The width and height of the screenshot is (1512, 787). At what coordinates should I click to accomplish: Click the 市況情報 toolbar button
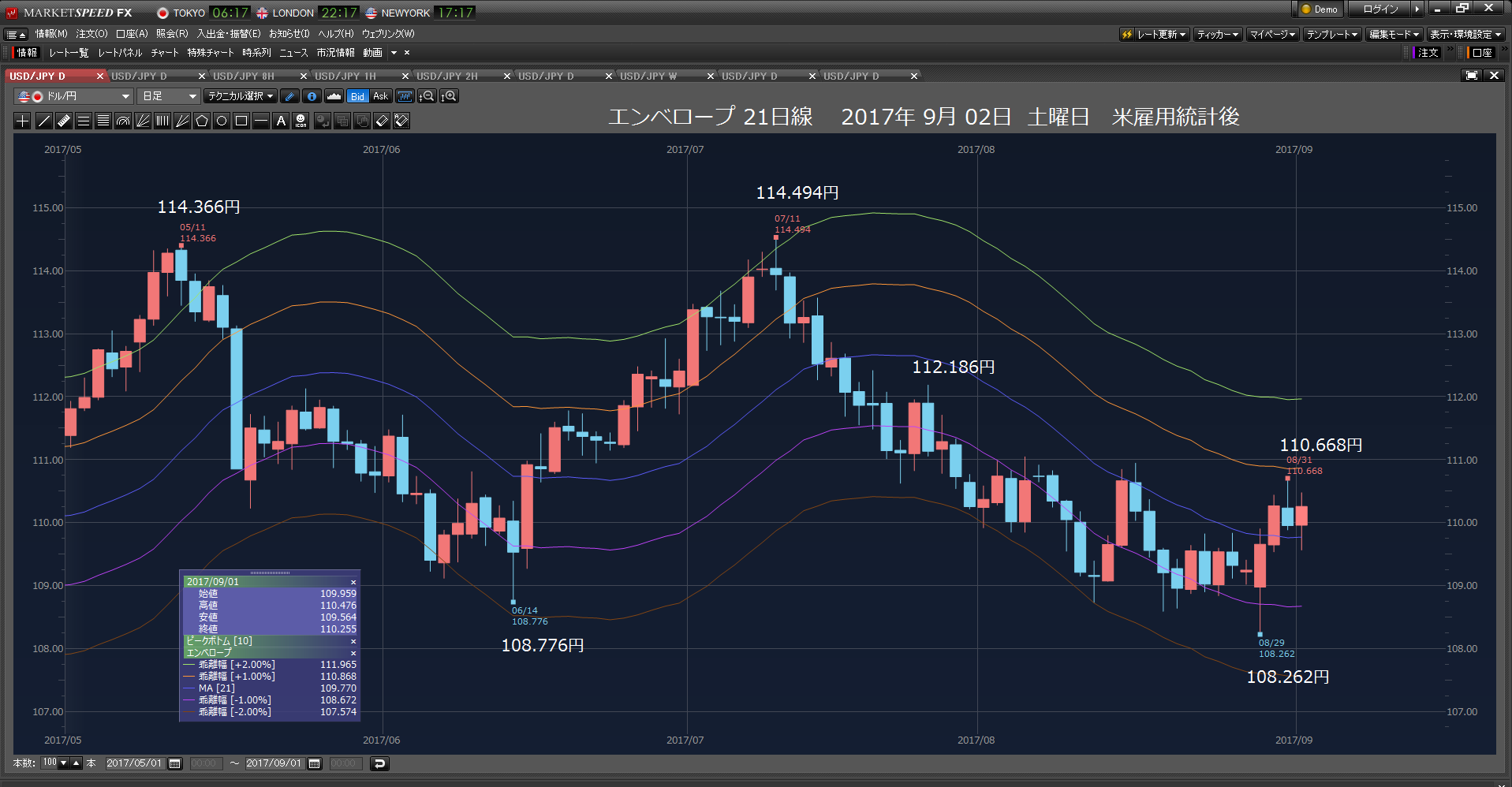pyautogui.click(x=335, y=53)
